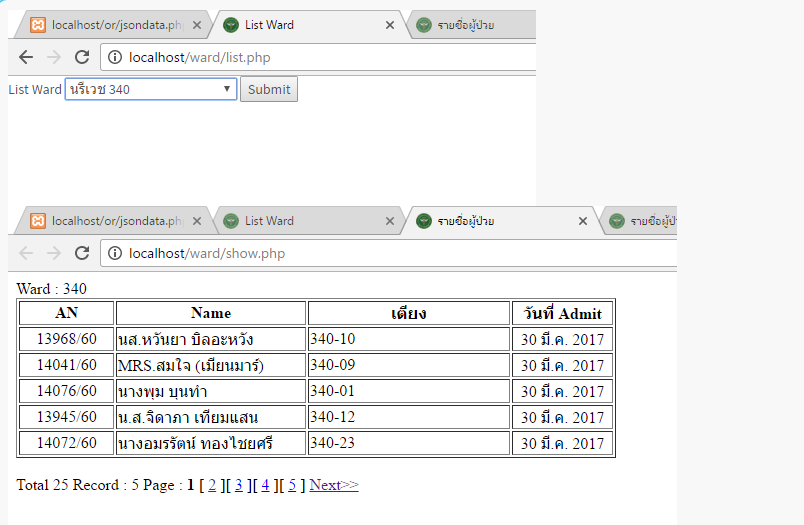Go to page 4 of records
Viewport: 804px width, 525px height.
point(265,485)
